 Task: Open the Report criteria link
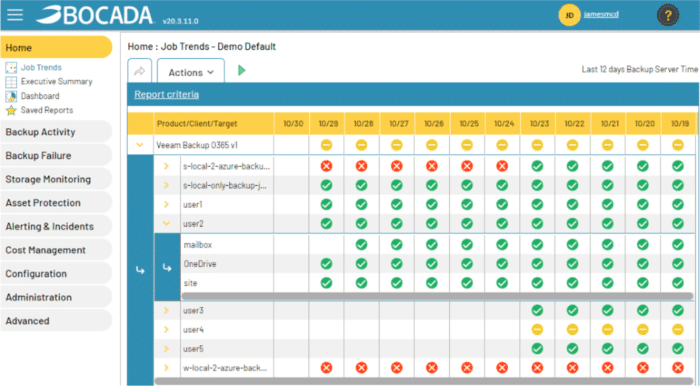point(167,95)
